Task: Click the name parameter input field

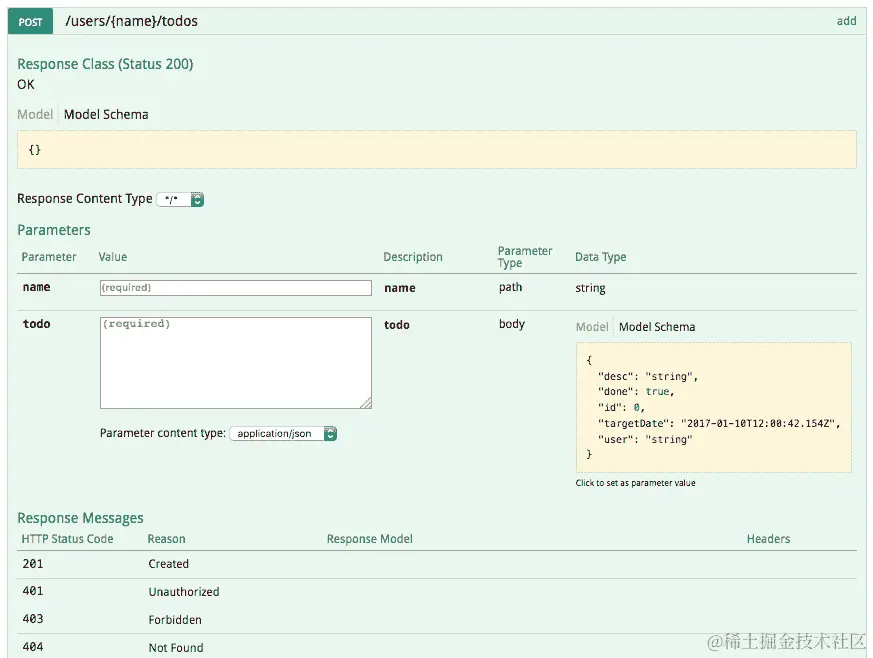Action: (x=236, y=288)
